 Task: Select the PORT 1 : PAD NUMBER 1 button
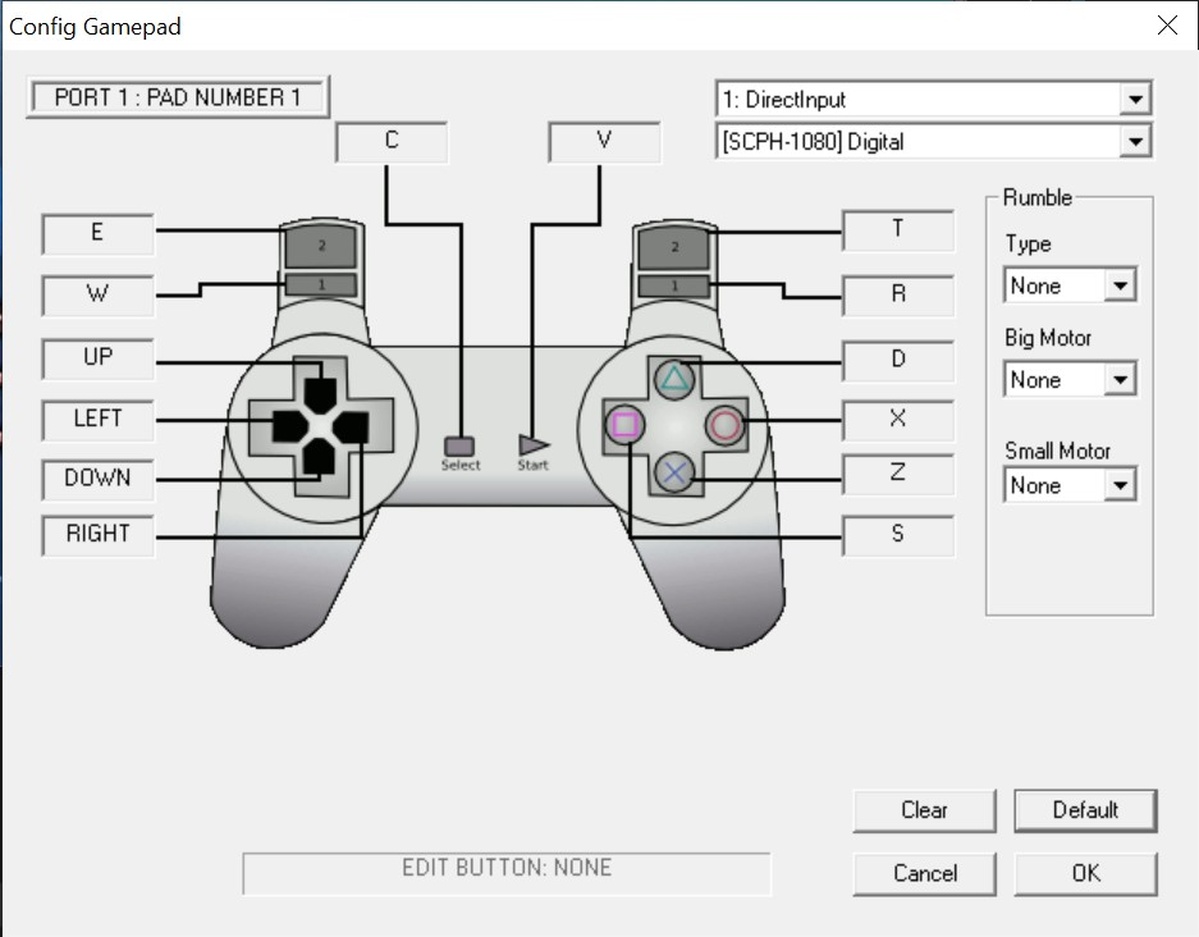coord(177,98)
